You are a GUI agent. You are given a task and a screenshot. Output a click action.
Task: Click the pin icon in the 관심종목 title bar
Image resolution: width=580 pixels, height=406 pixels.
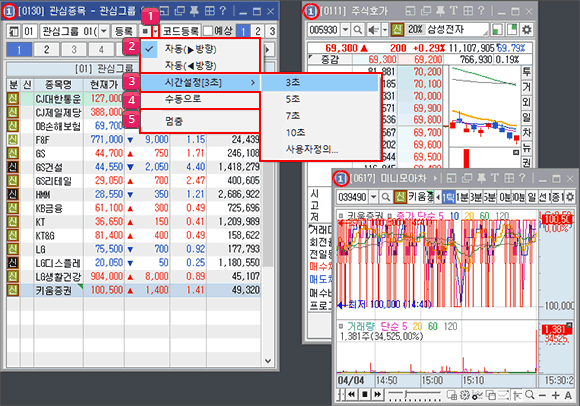(194, 11)
